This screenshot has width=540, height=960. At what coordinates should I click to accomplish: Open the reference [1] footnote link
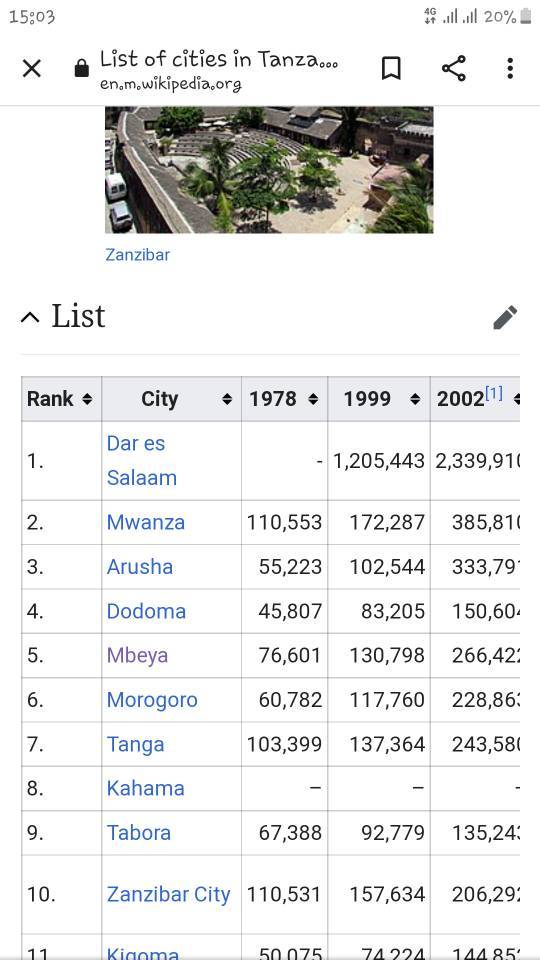494,394
